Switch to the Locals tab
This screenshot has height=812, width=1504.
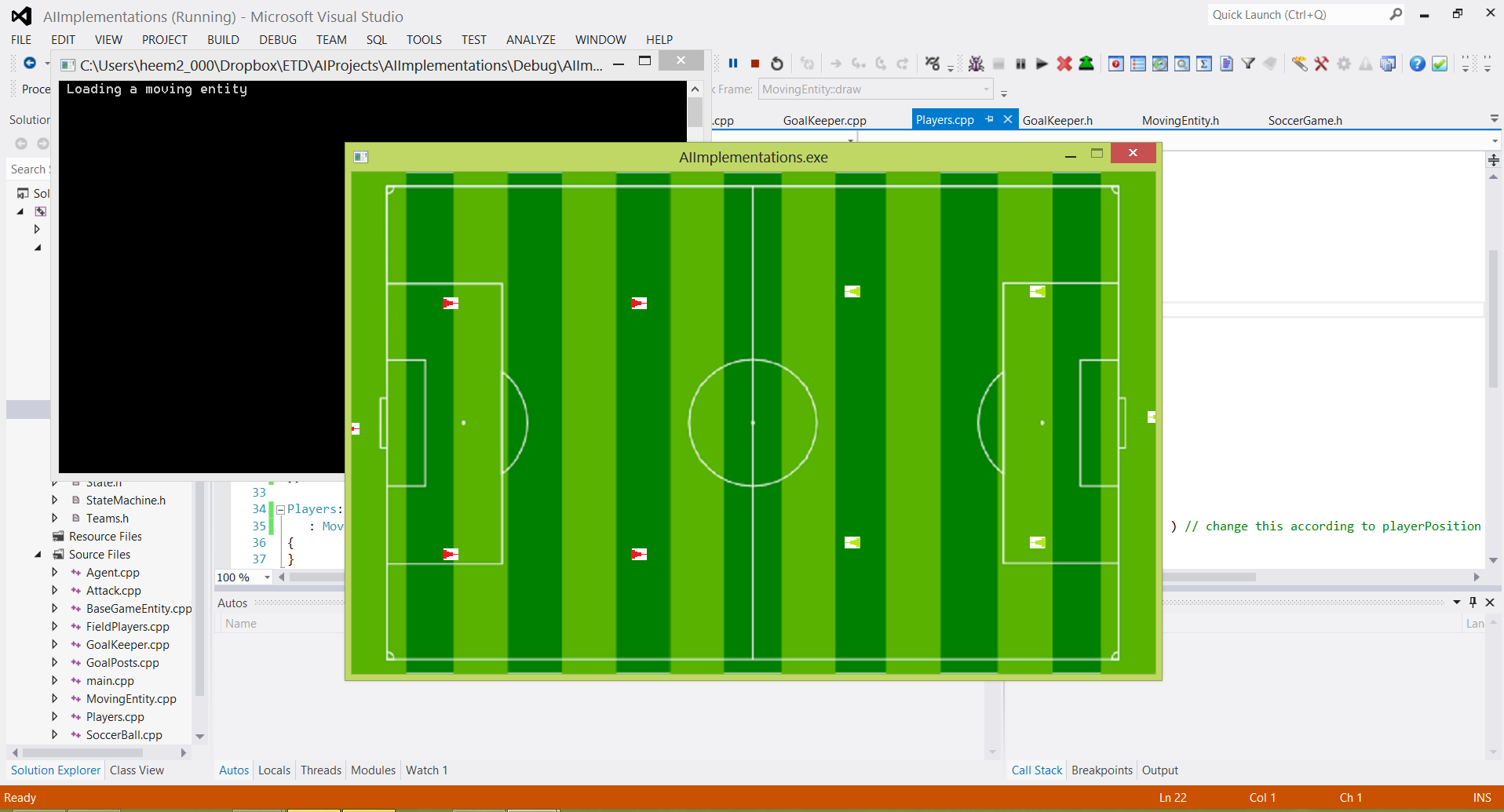274,770
